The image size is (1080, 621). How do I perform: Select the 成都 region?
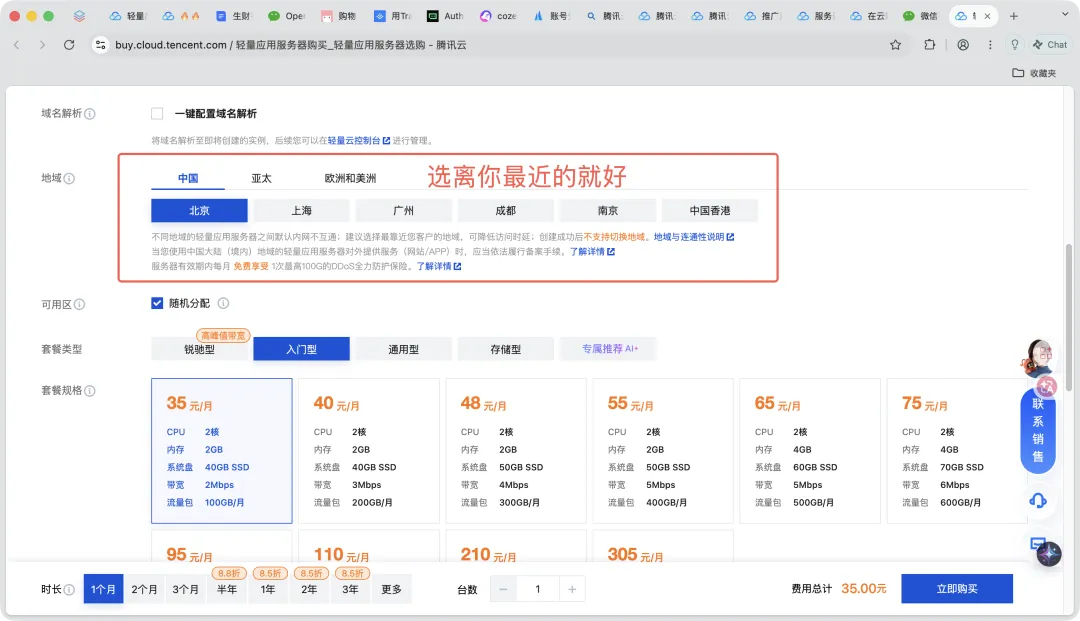[x=506, y=211]
